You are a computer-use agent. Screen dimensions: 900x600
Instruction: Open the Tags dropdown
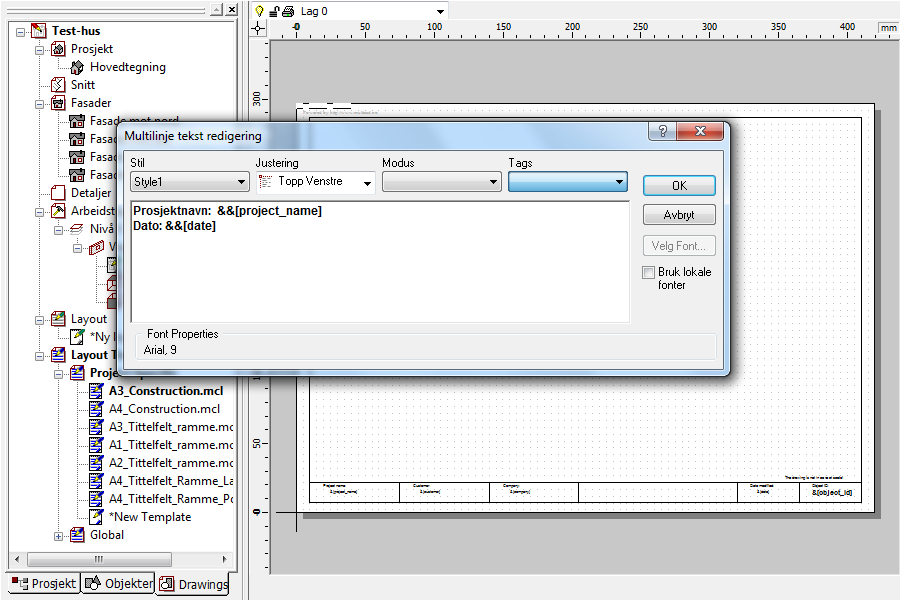coord(568,182)
